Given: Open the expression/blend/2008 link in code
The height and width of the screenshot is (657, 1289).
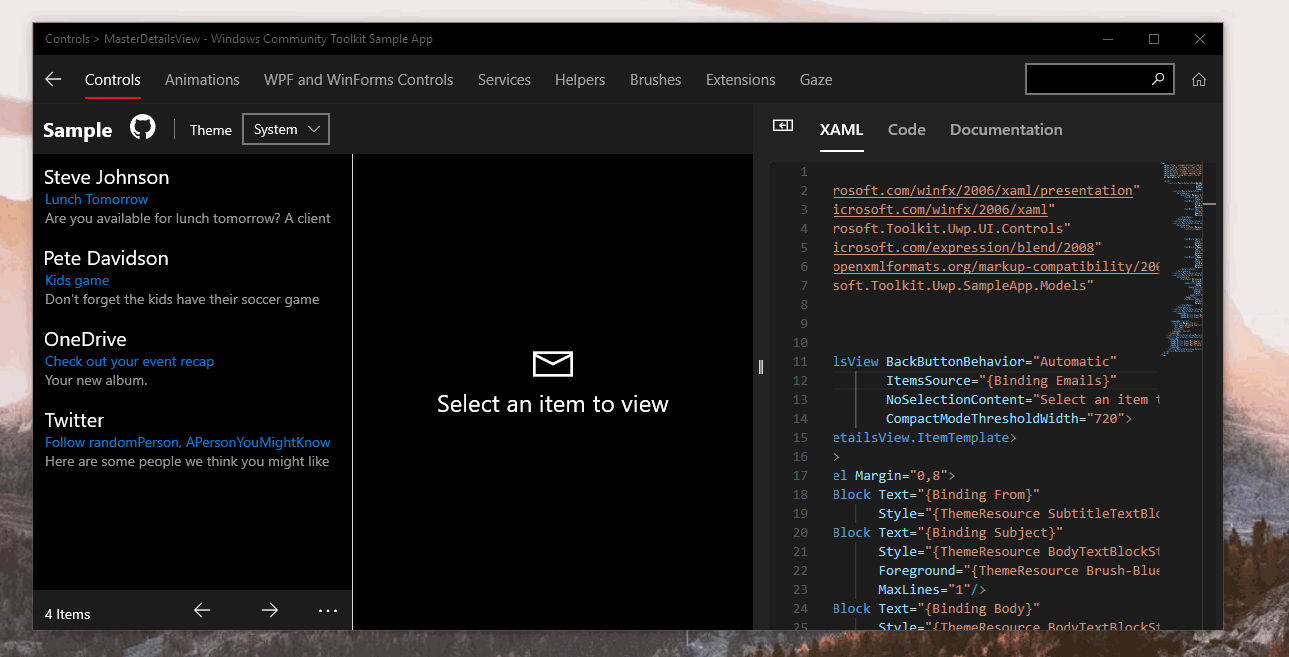Looking at the screenshot, I should pos(966,247).
